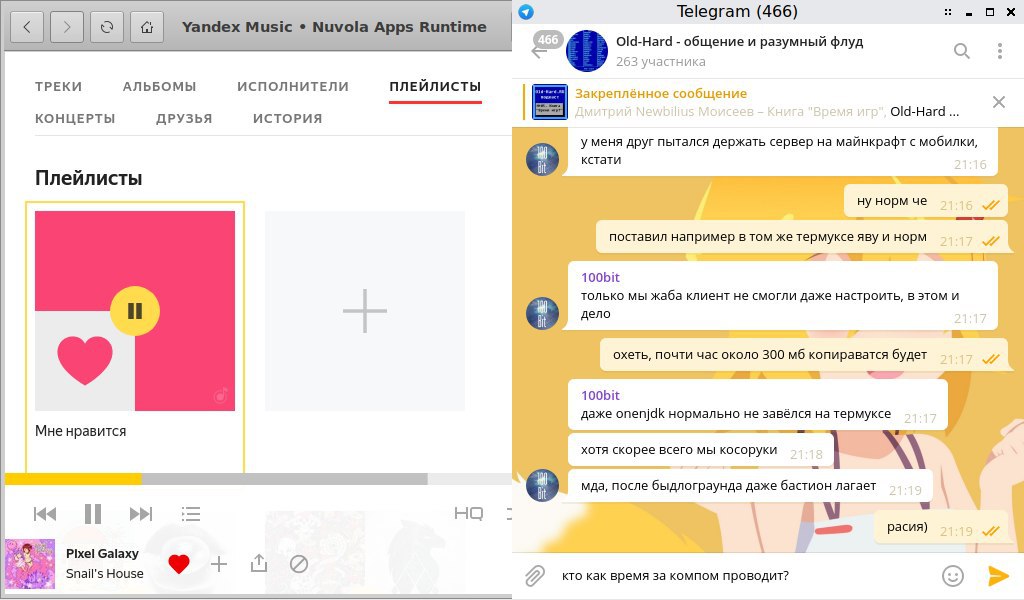Open the emoji picker in Telegram
Screen dimensions: 1024x600
click(953, 576)
